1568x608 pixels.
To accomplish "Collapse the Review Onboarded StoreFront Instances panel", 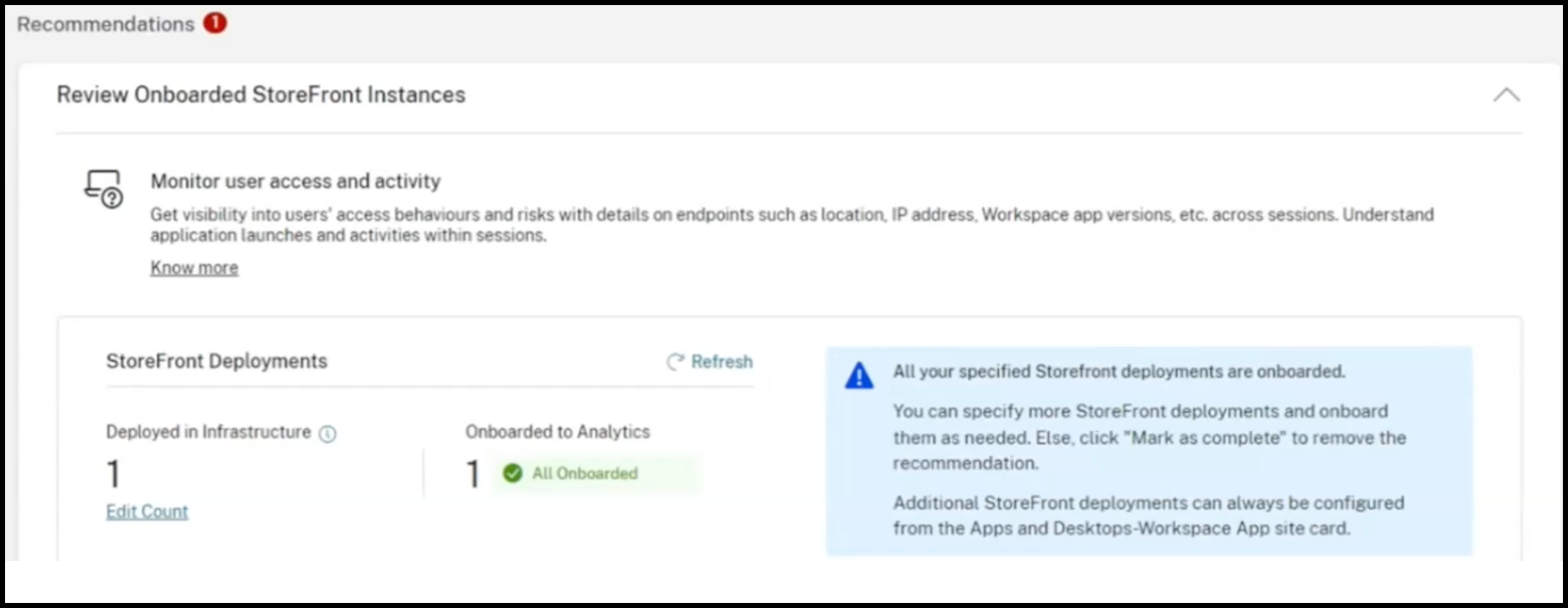I will pos(1506,95).
